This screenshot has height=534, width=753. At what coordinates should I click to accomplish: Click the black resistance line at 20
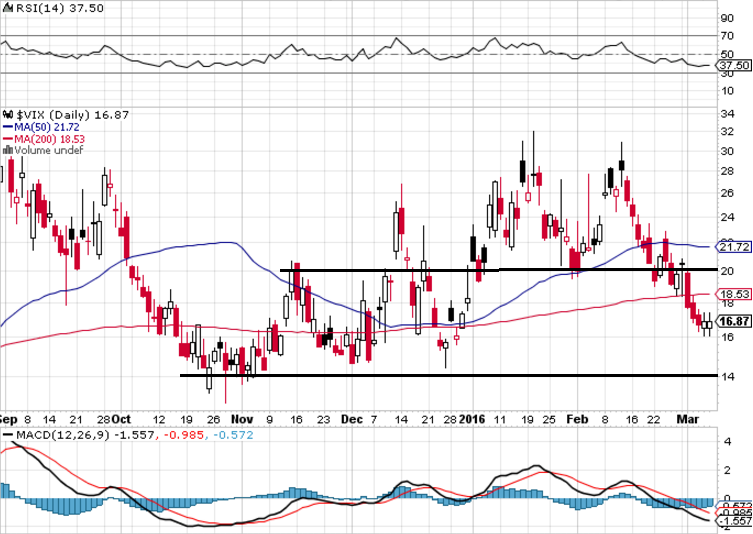click(x=498, y=270)
